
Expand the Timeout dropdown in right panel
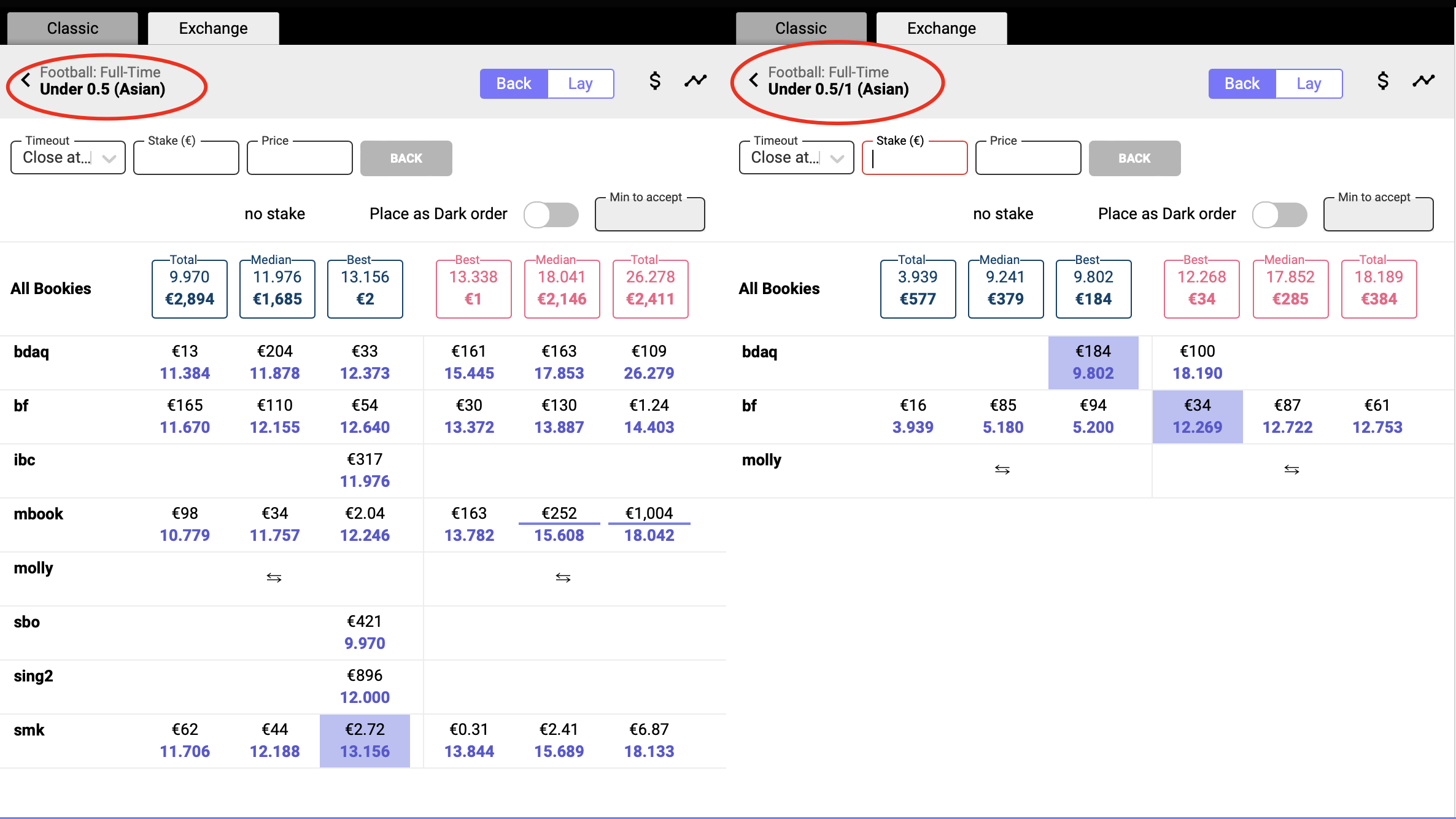coord(797,158)
